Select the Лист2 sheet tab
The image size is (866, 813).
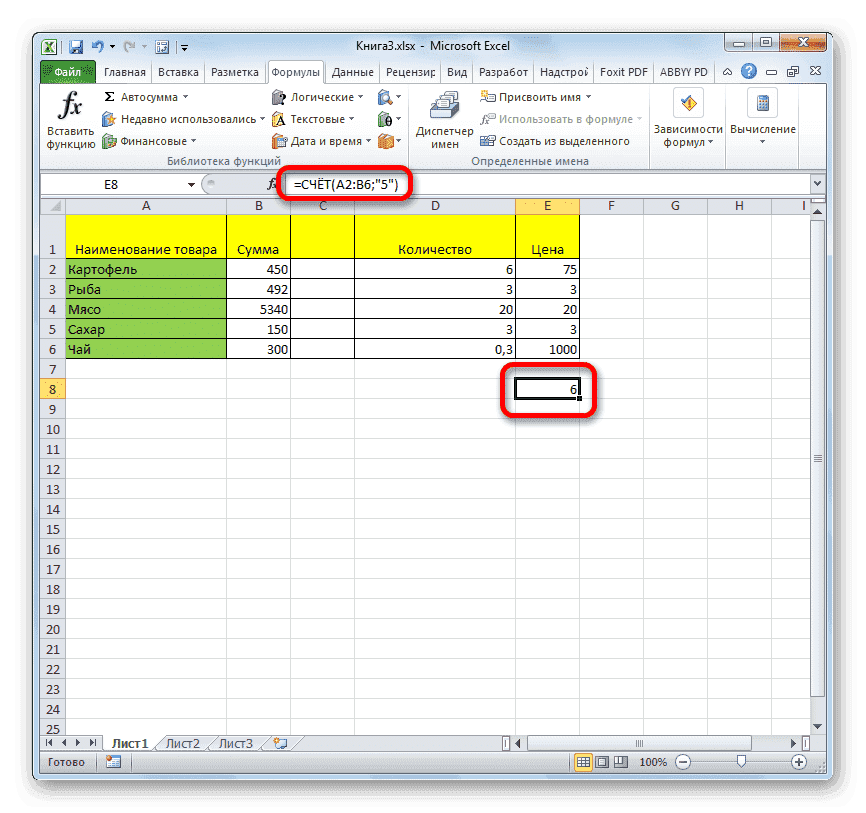click(x=183, y=743)
